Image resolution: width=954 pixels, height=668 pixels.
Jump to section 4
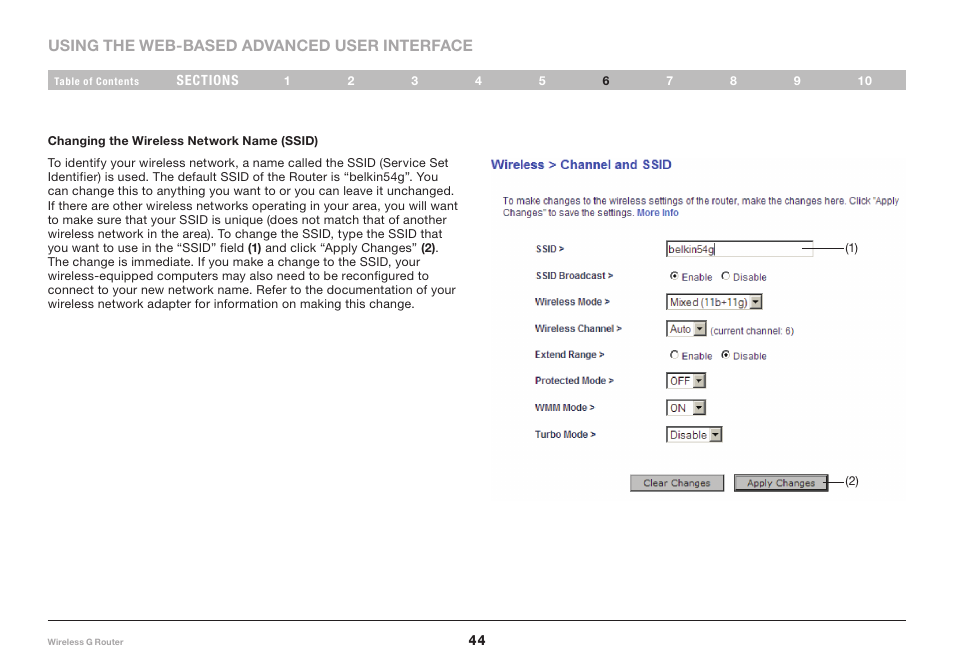478,81
